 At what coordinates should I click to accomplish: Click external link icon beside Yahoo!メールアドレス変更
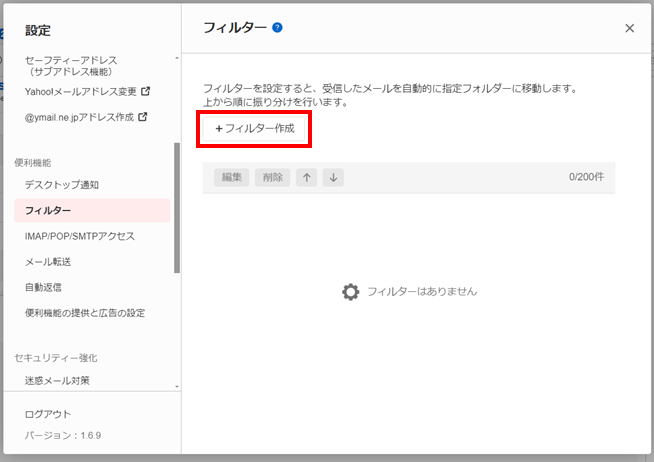point(146,91)
